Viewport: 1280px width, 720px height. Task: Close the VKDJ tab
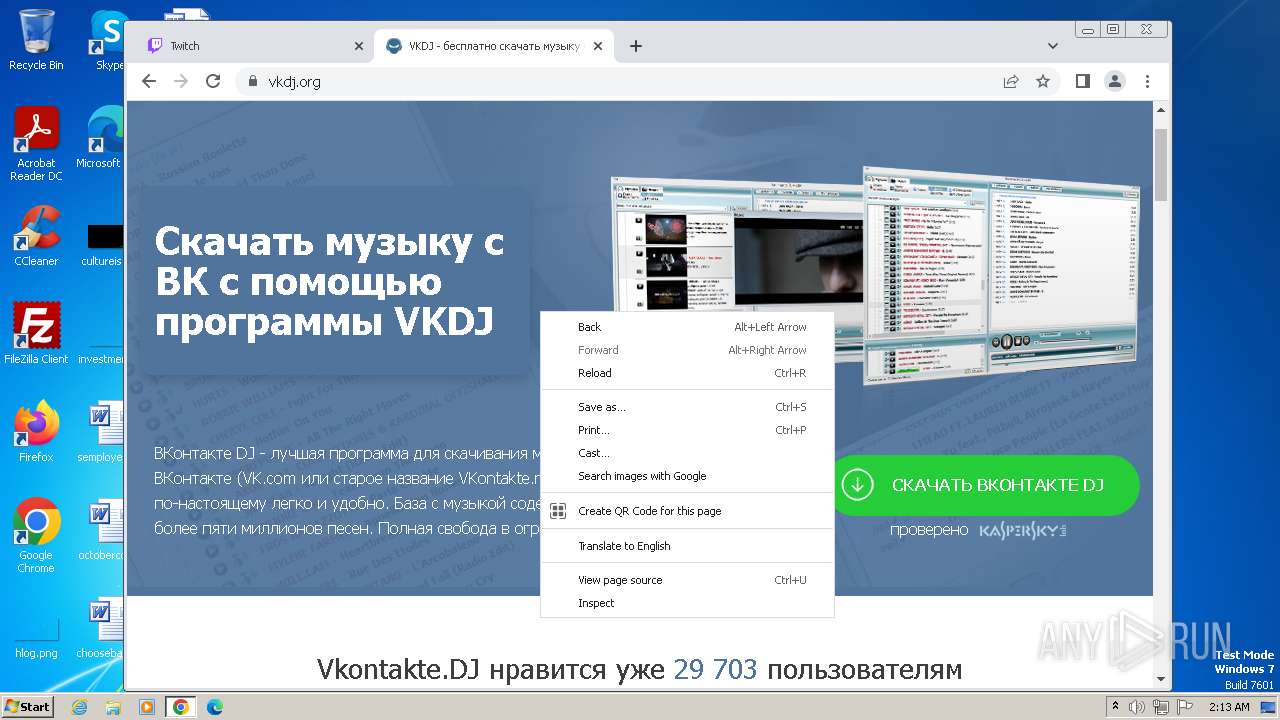[x=598, y=46]
